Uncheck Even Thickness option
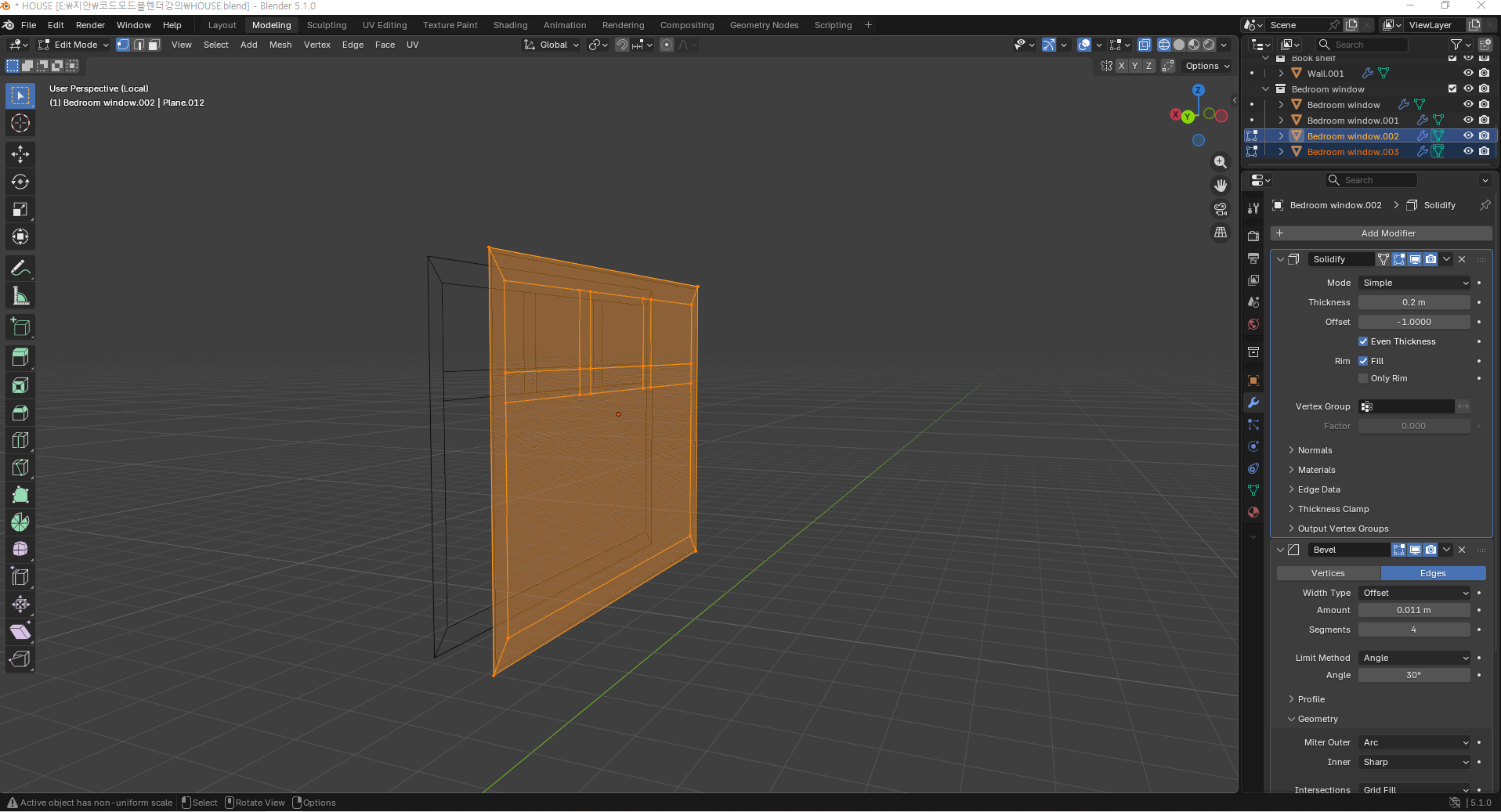The height and width of the screenshot is (812, 1501). pyautogui.click(x=1363, y=341)
